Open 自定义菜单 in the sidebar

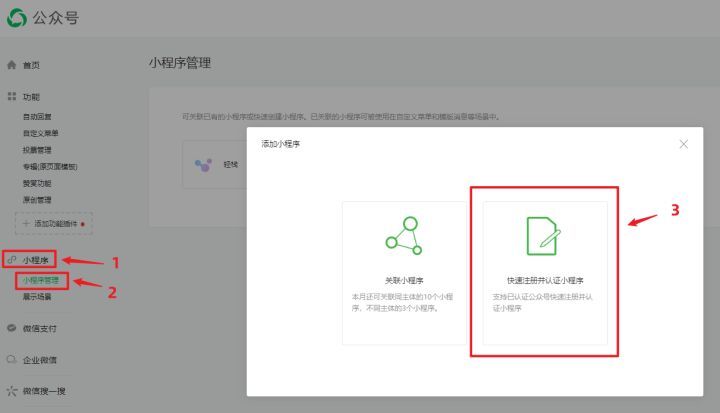40,133
